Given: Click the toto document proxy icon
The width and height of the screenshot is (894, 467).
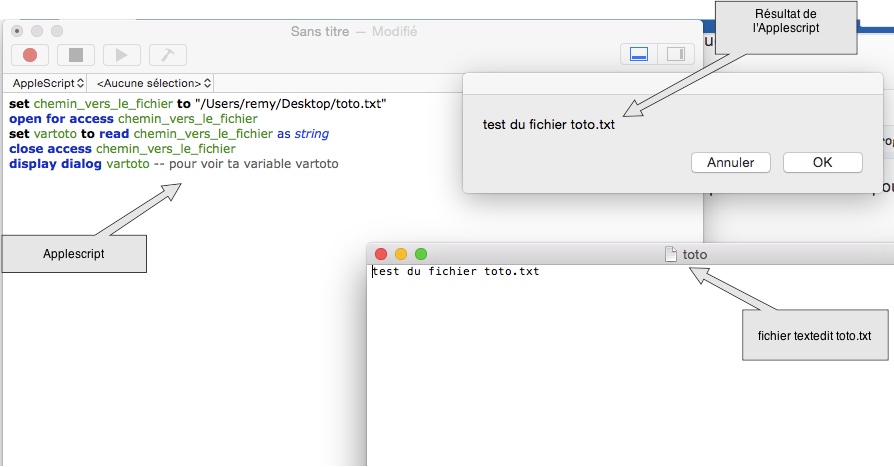Looking at the screenshot, I should 671,254.
